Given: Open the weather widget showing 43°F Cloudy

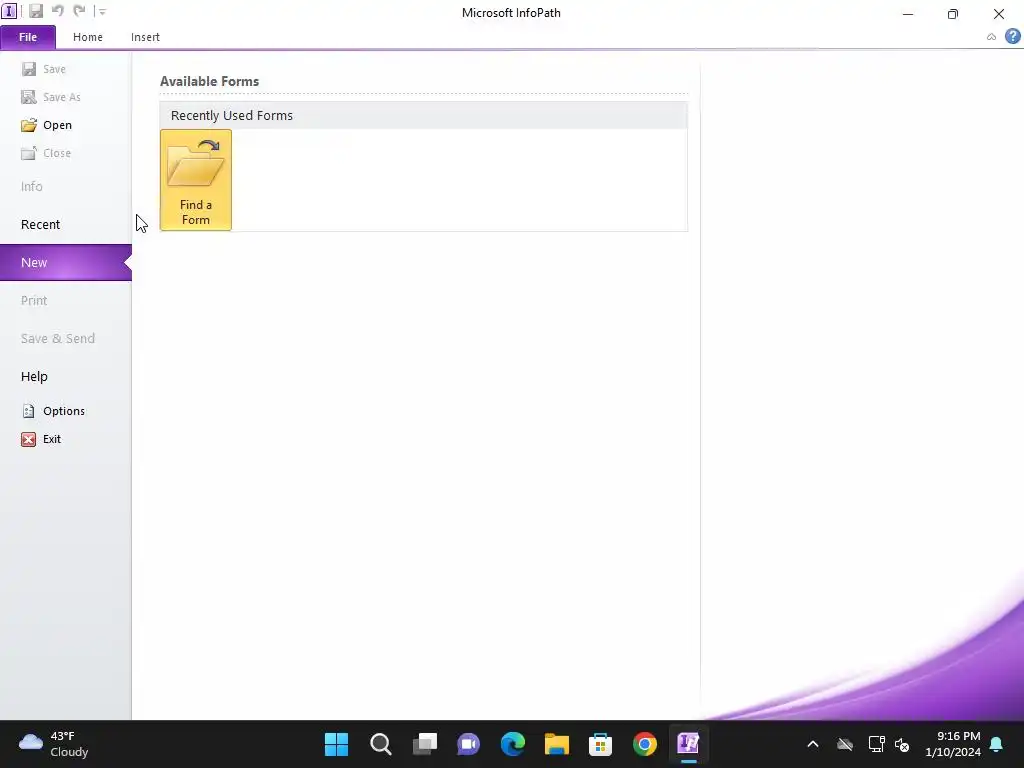Looking at the screenshot, I should tap(54, 744).
